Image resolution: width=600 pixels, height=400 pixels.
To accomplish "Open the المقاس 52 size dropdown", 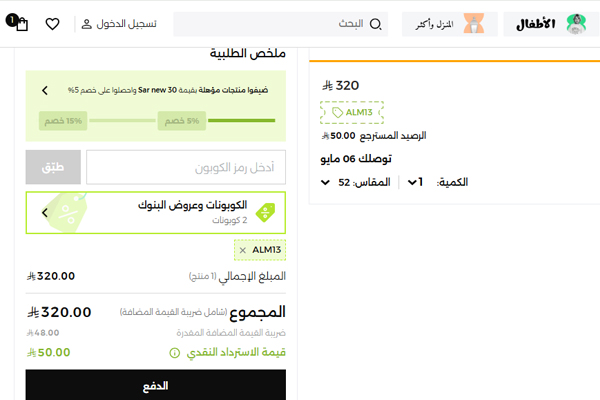I will click(356, 182).
